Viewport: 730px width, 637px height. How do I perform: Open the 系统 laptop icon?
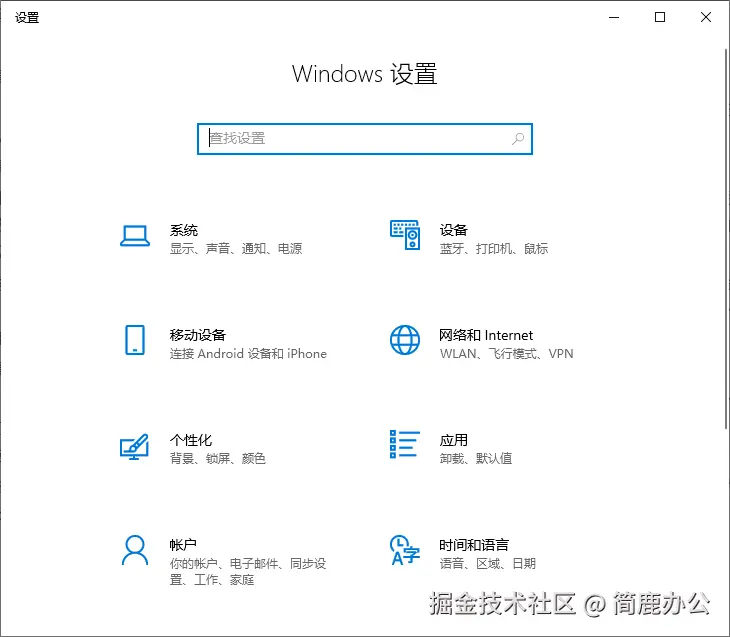coord(135,236)
